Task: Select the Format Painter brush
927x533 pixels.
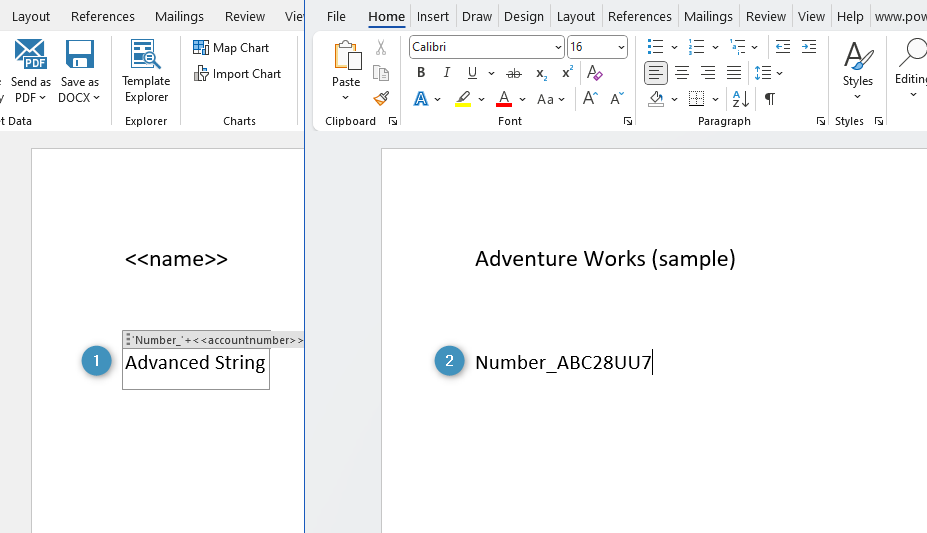Action: click(381, 99)
